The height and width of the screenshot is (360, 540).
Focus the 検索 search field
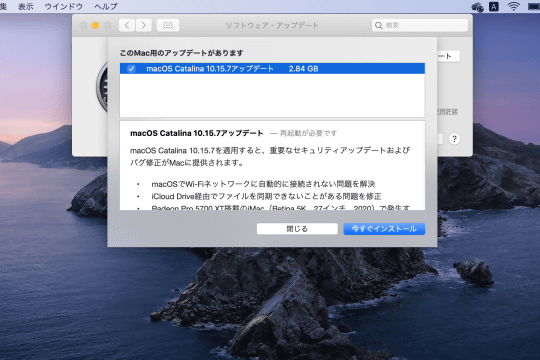tap(420, 25)
